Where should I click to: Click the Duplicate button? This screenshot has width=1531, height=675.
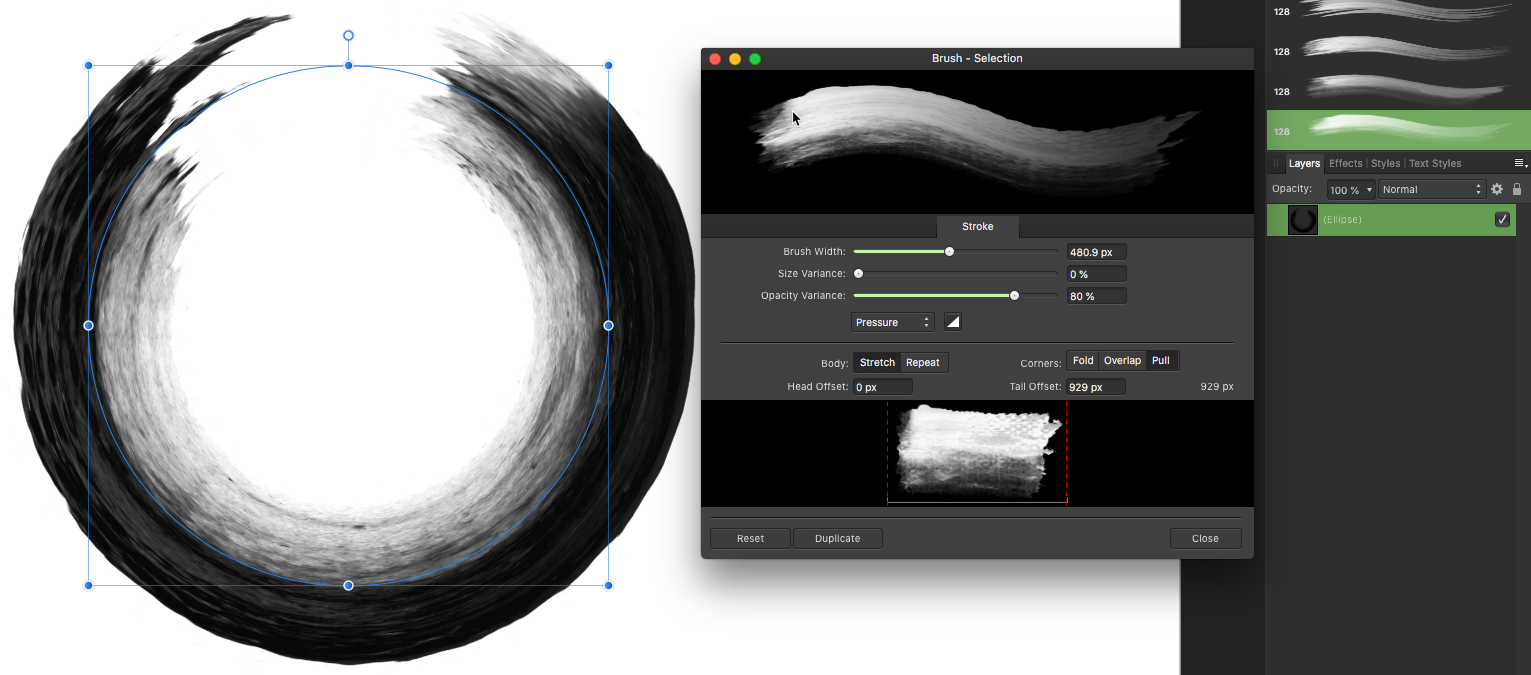(837, 538)
